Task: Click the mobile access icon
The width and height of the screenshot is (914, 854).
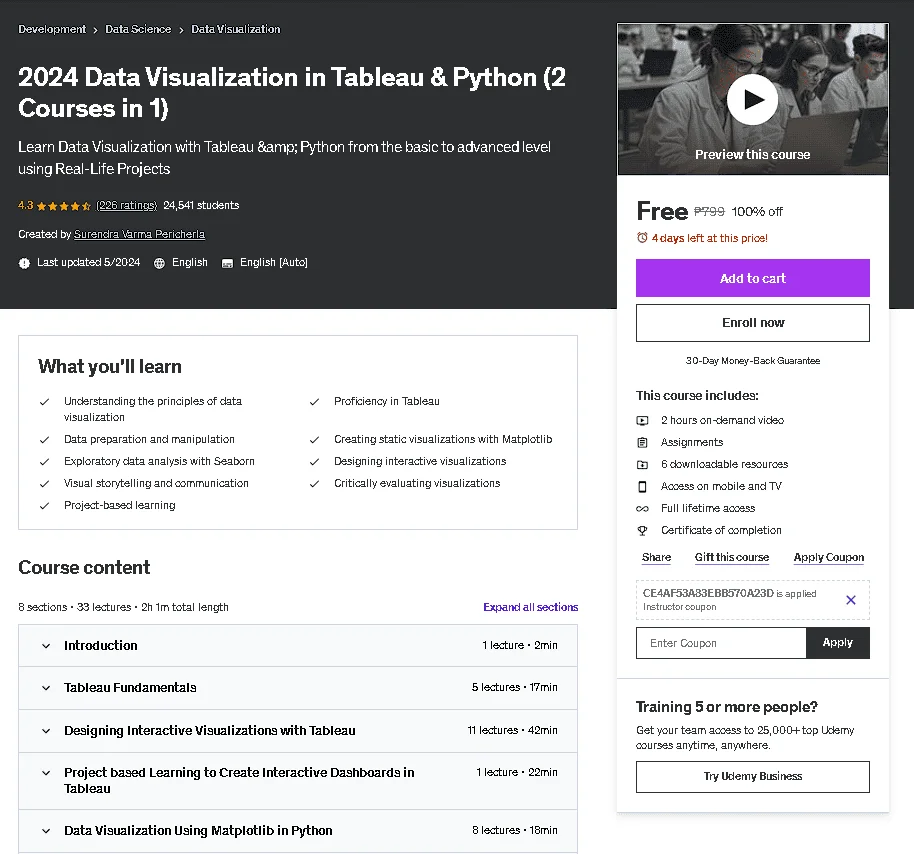Action: 642,487
